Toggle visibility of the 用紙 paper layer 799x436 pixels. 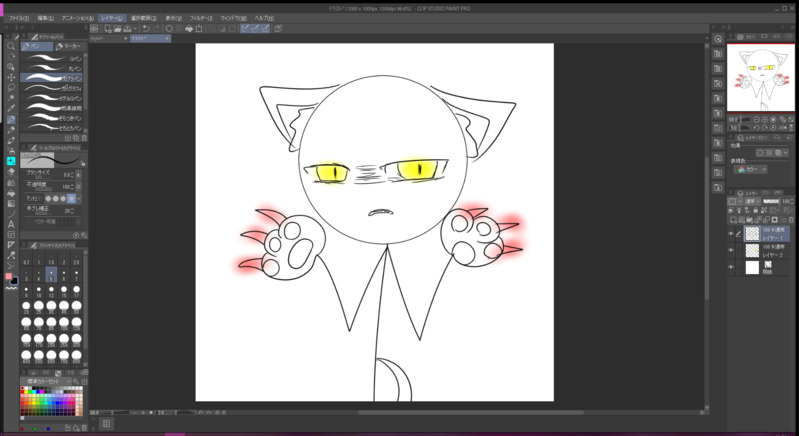[731, 267]
